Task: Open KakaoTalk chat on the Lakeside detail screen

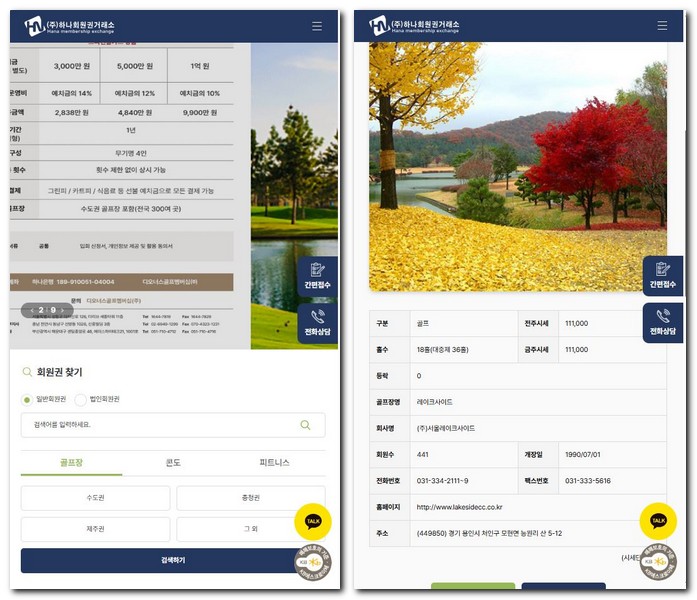Action: 658,521
